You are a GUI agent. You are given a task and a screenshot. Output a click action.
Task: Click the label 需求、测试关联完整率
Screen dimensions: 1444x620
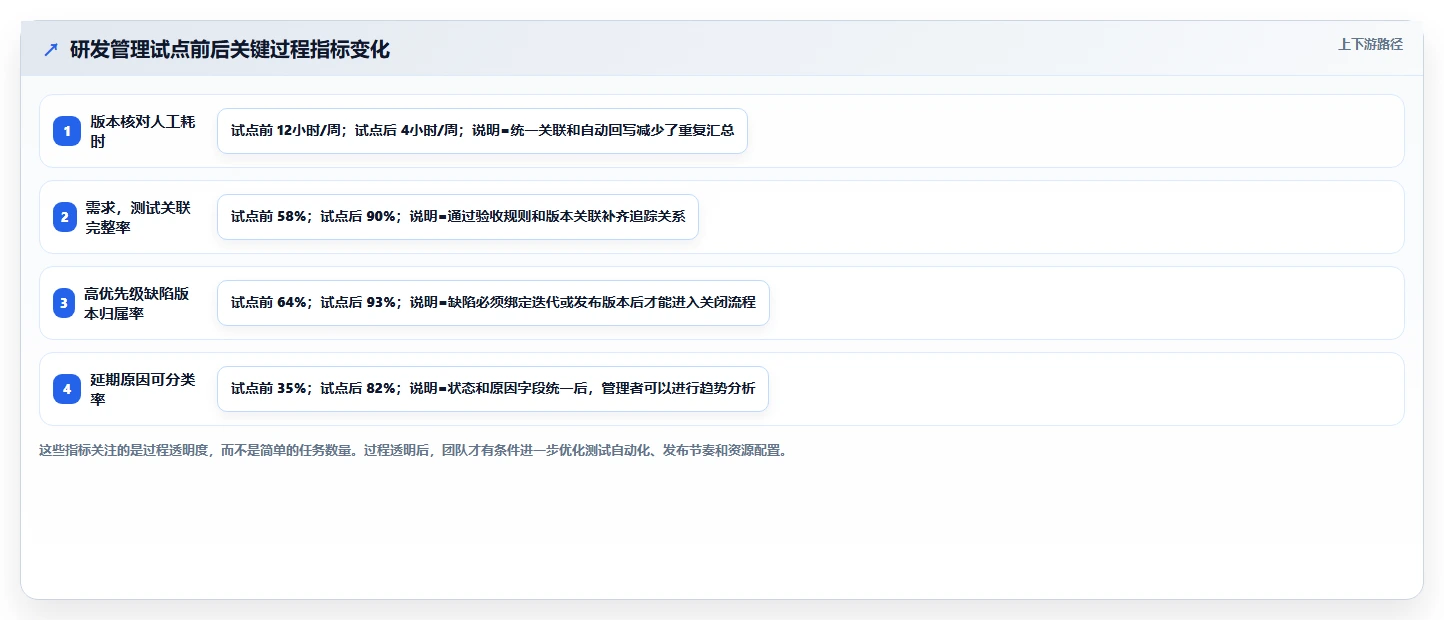(x=138, y=217)
